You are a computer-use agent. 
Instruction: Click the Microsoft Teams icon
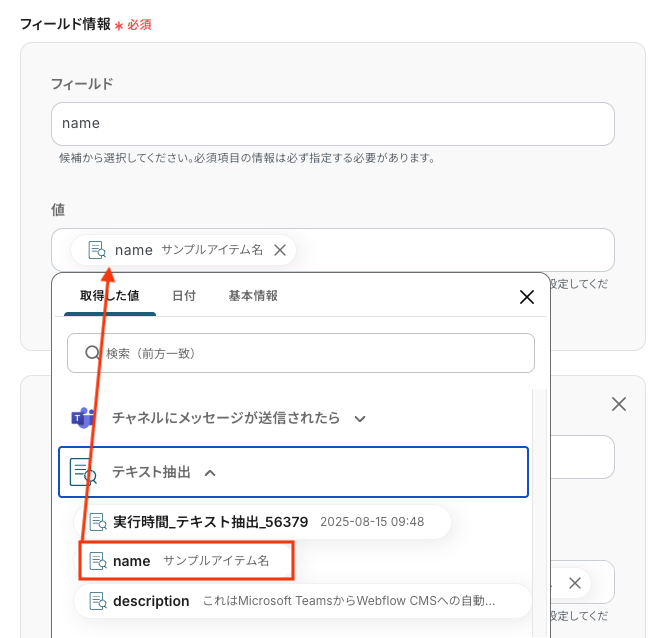pyautogui.click(x=82, y=418)
